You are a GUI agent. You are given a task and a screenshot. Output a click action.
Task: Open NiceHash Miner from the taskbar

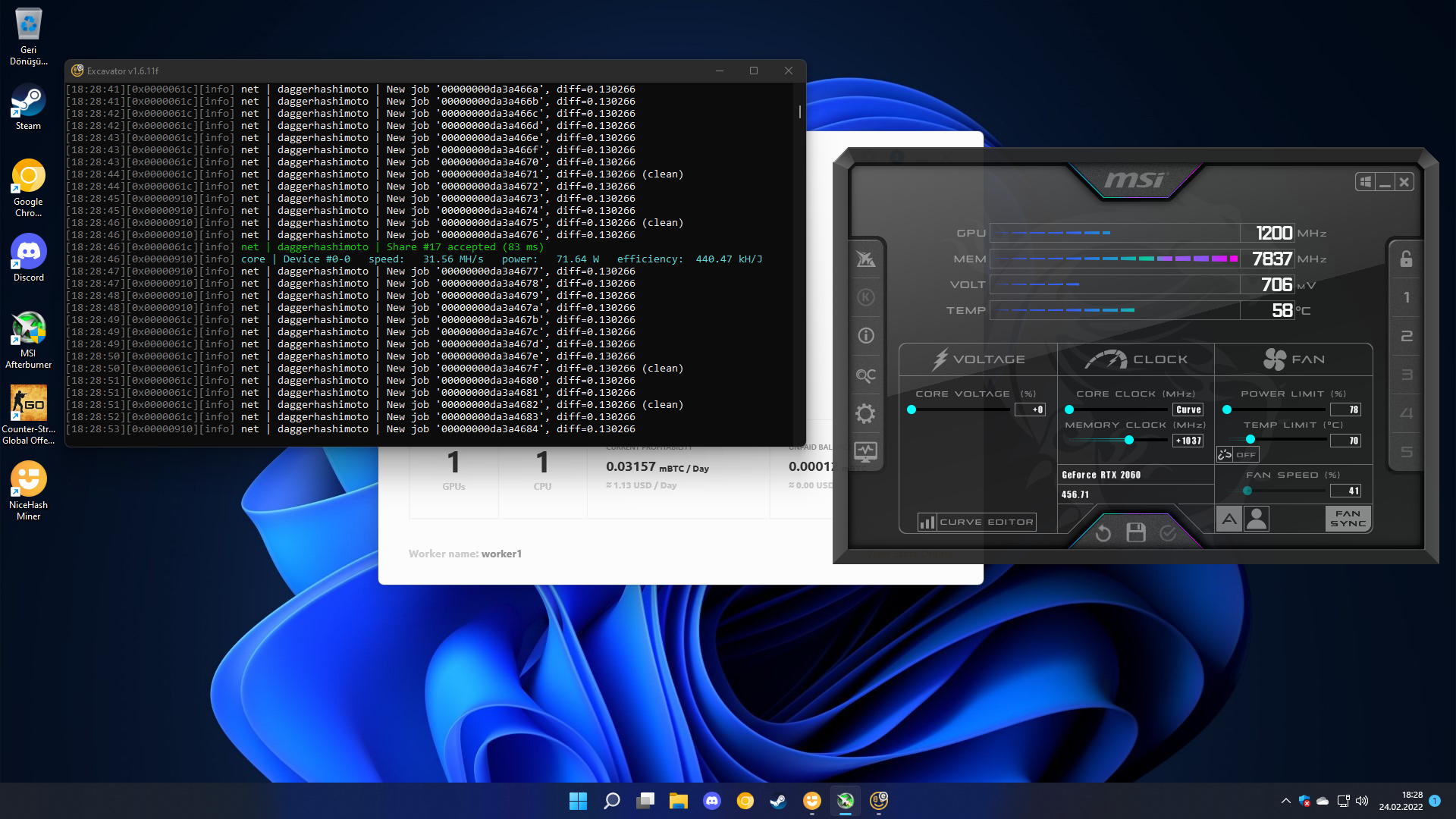811,801
